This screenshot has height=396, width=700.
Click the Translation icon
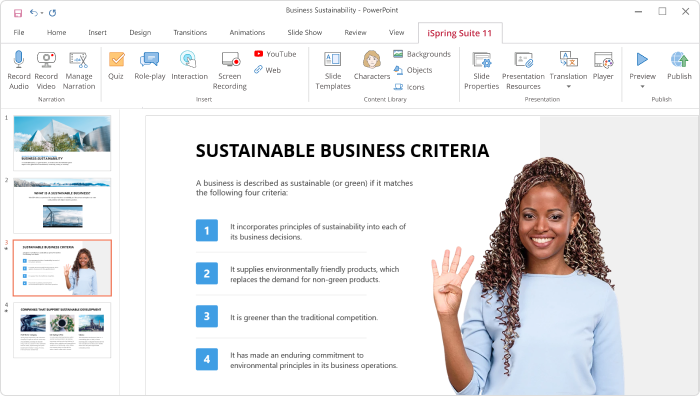pos(568,59)
